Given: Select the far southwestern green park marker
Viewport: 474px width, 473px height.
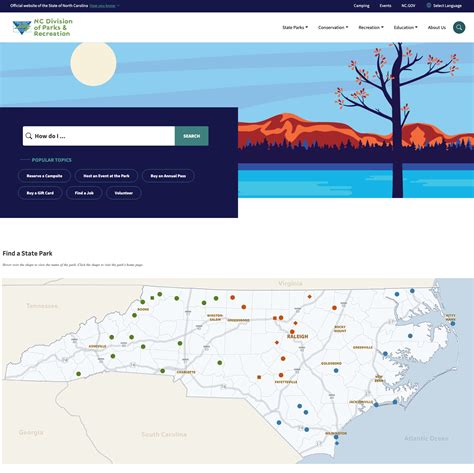Looking at the screenshot, I should tap(78, 374).
